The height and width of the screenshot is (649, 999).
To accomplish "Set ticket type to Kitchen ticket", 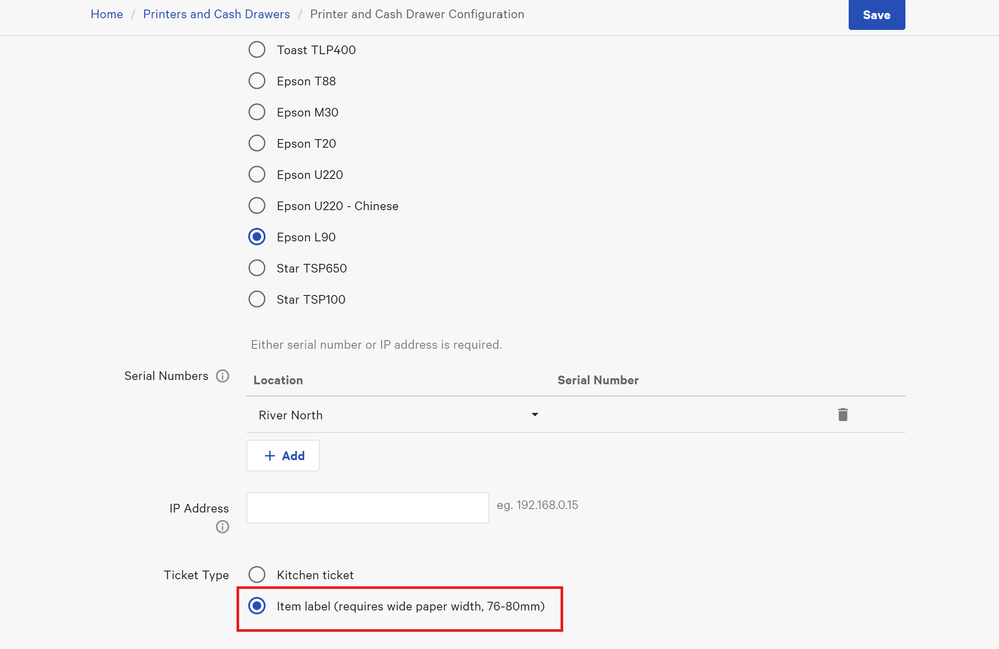I will pos(257,575).
